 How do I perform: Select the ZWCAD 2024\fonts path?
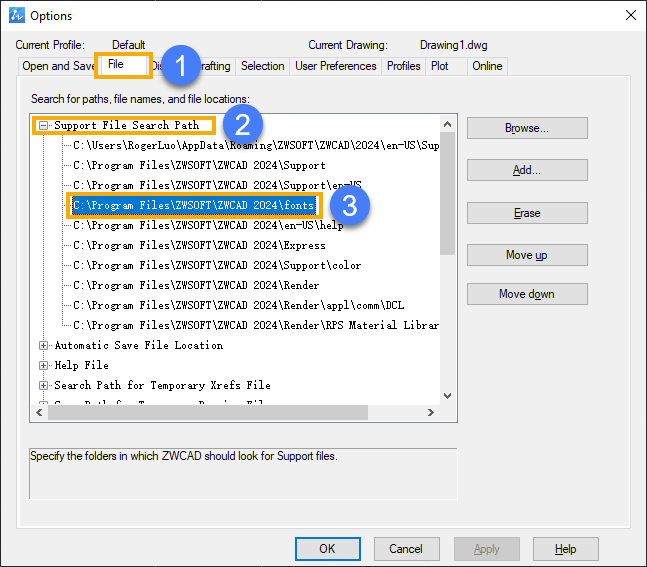[194, 206]
